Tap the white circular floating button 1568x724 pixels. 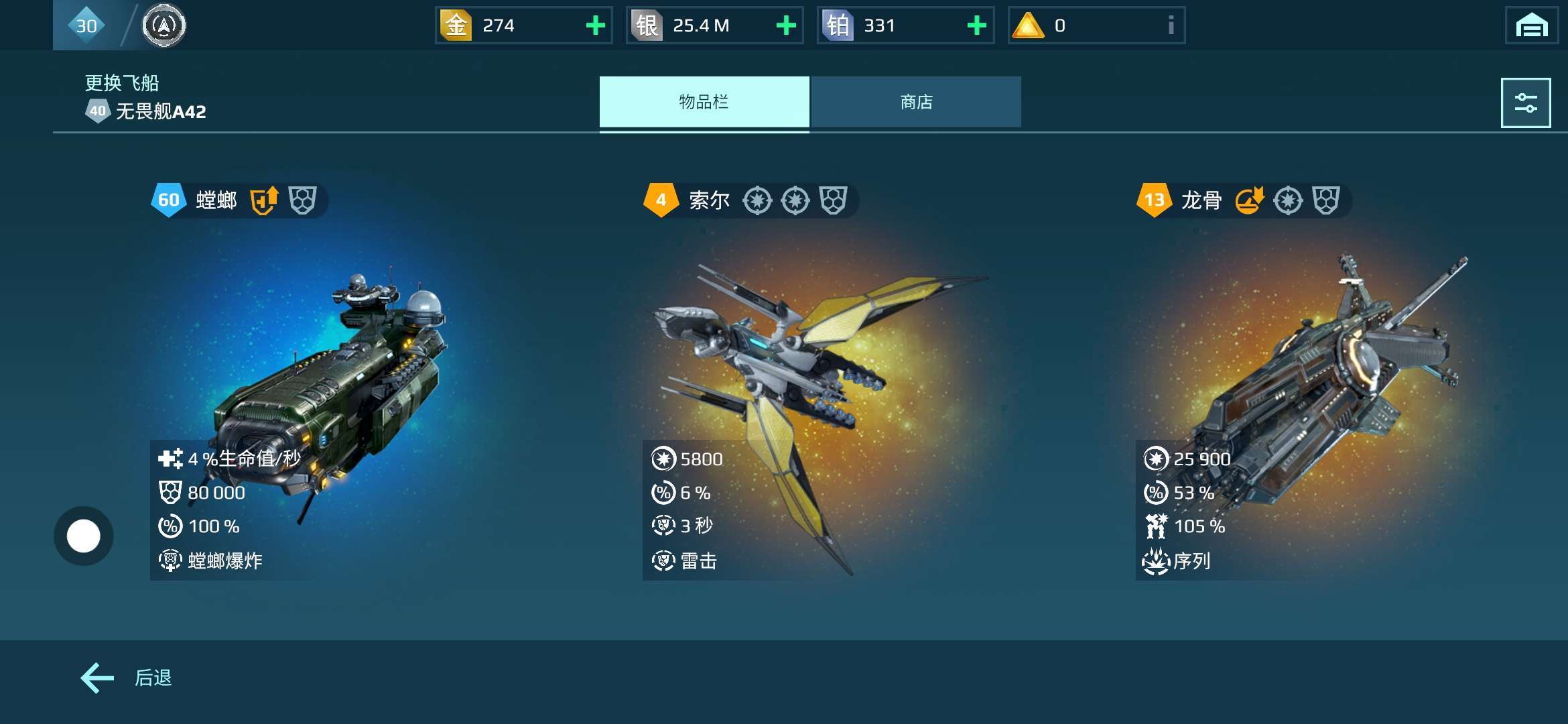(84, 536)
